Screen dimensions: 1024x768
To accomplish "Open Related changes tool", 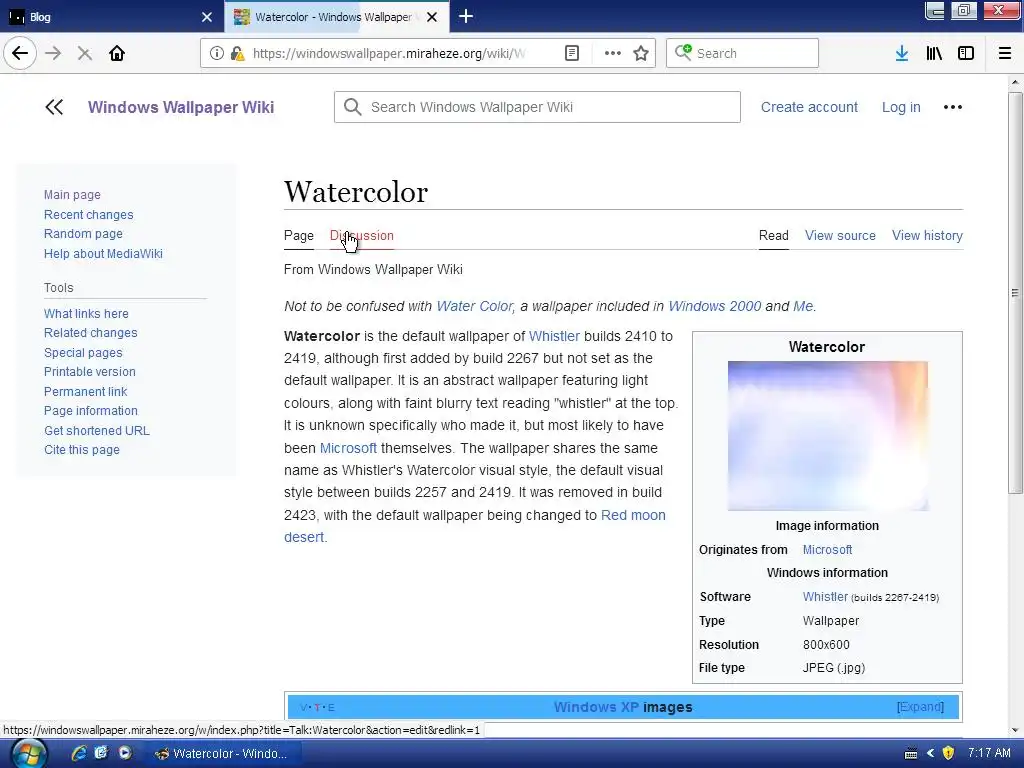I will click(x=91, y=332).
